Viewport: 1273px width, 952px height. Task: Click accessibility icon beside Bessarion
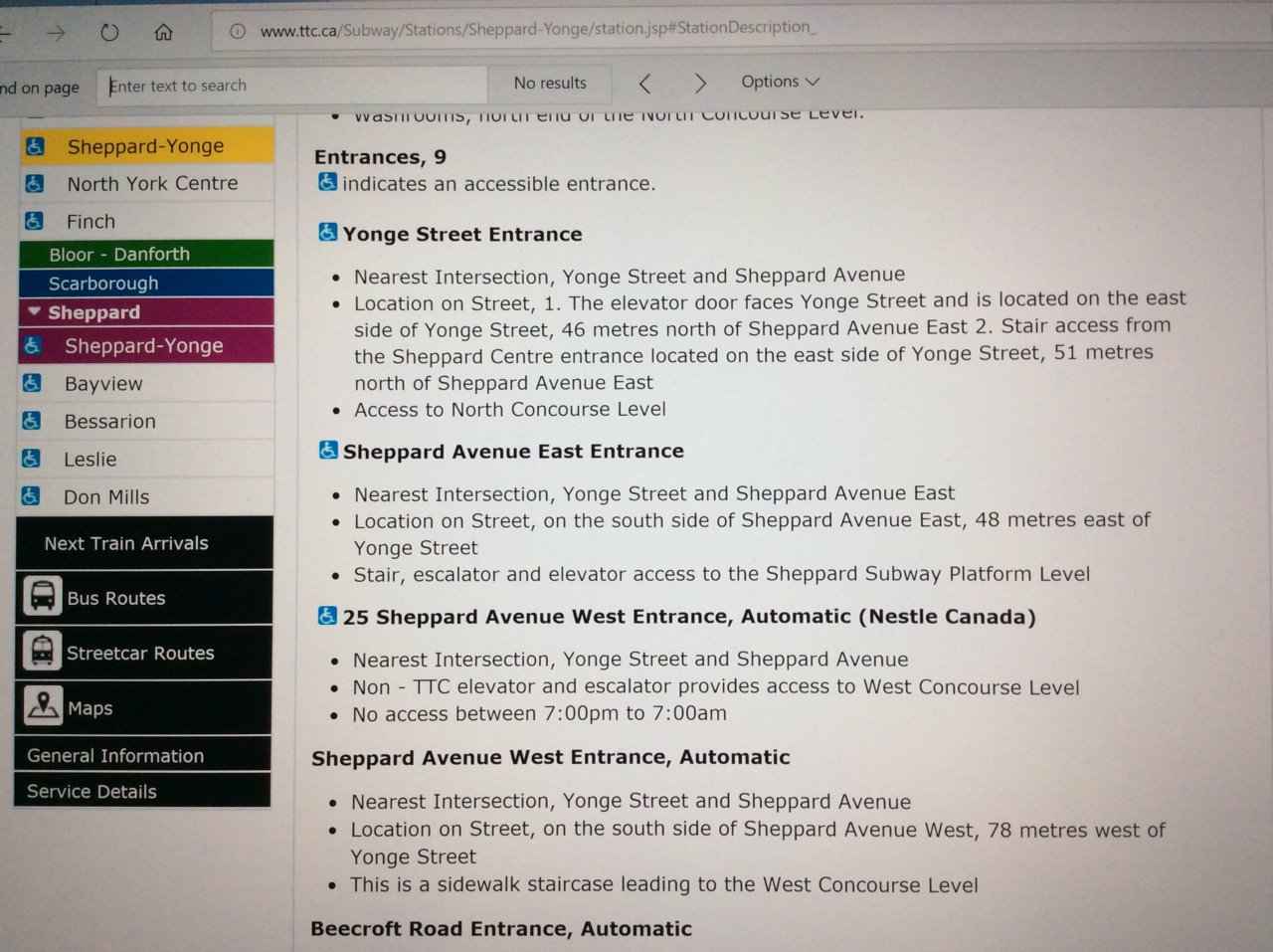click(x=32, y=421)
